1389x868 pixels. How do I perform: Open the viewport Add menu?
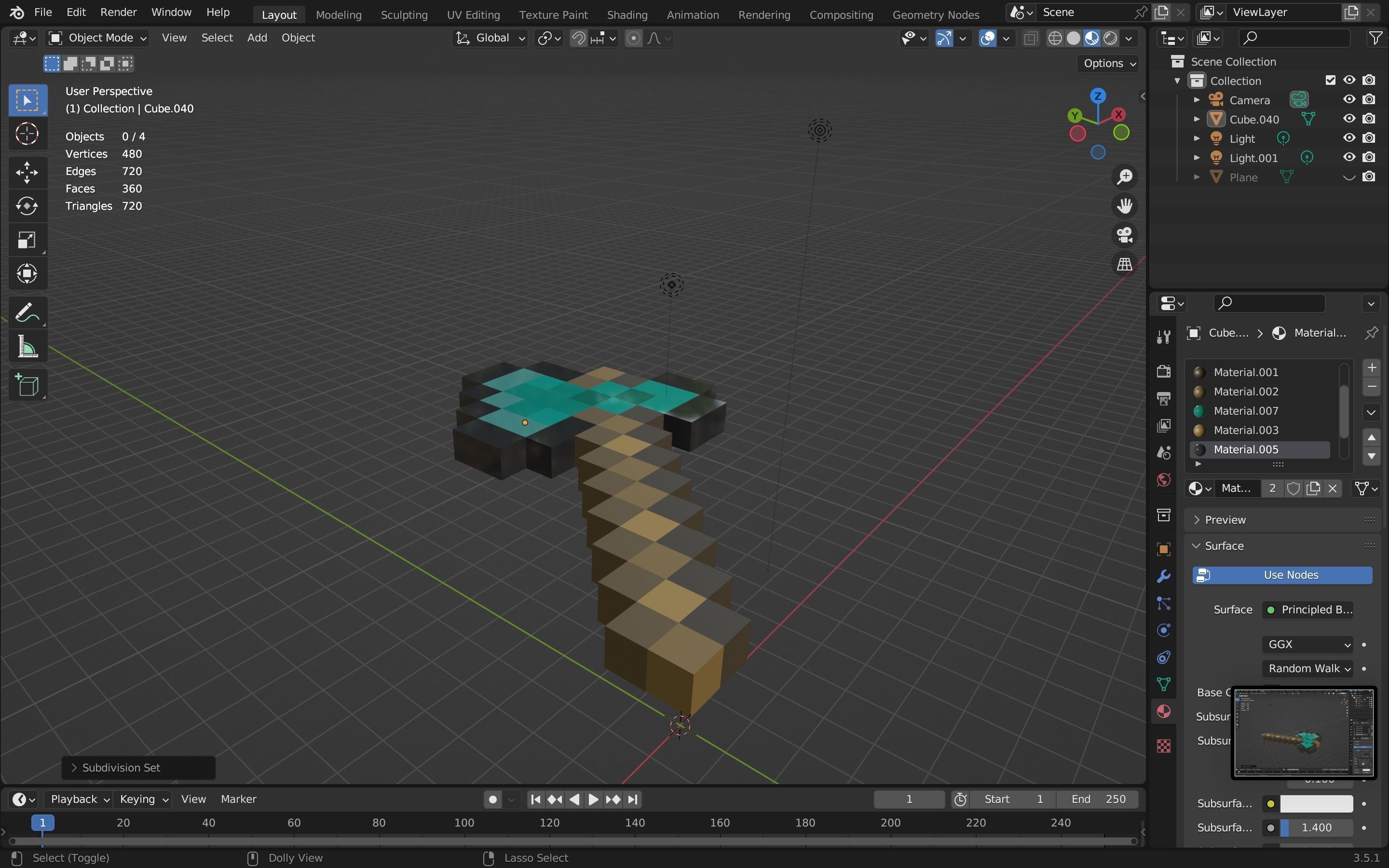257,38
